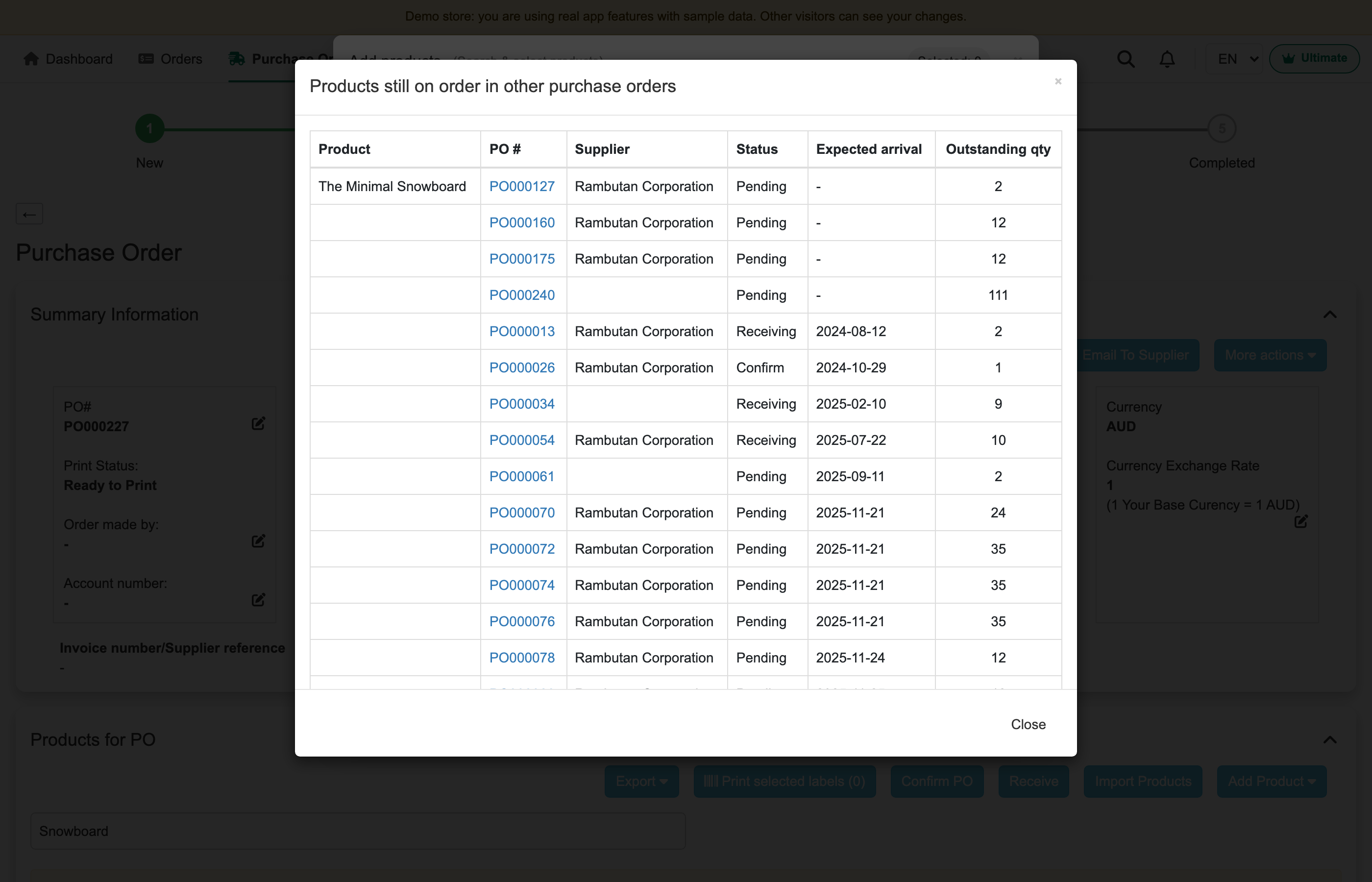
Task: Close the modal with the X icon
Action: point(1057,81)
